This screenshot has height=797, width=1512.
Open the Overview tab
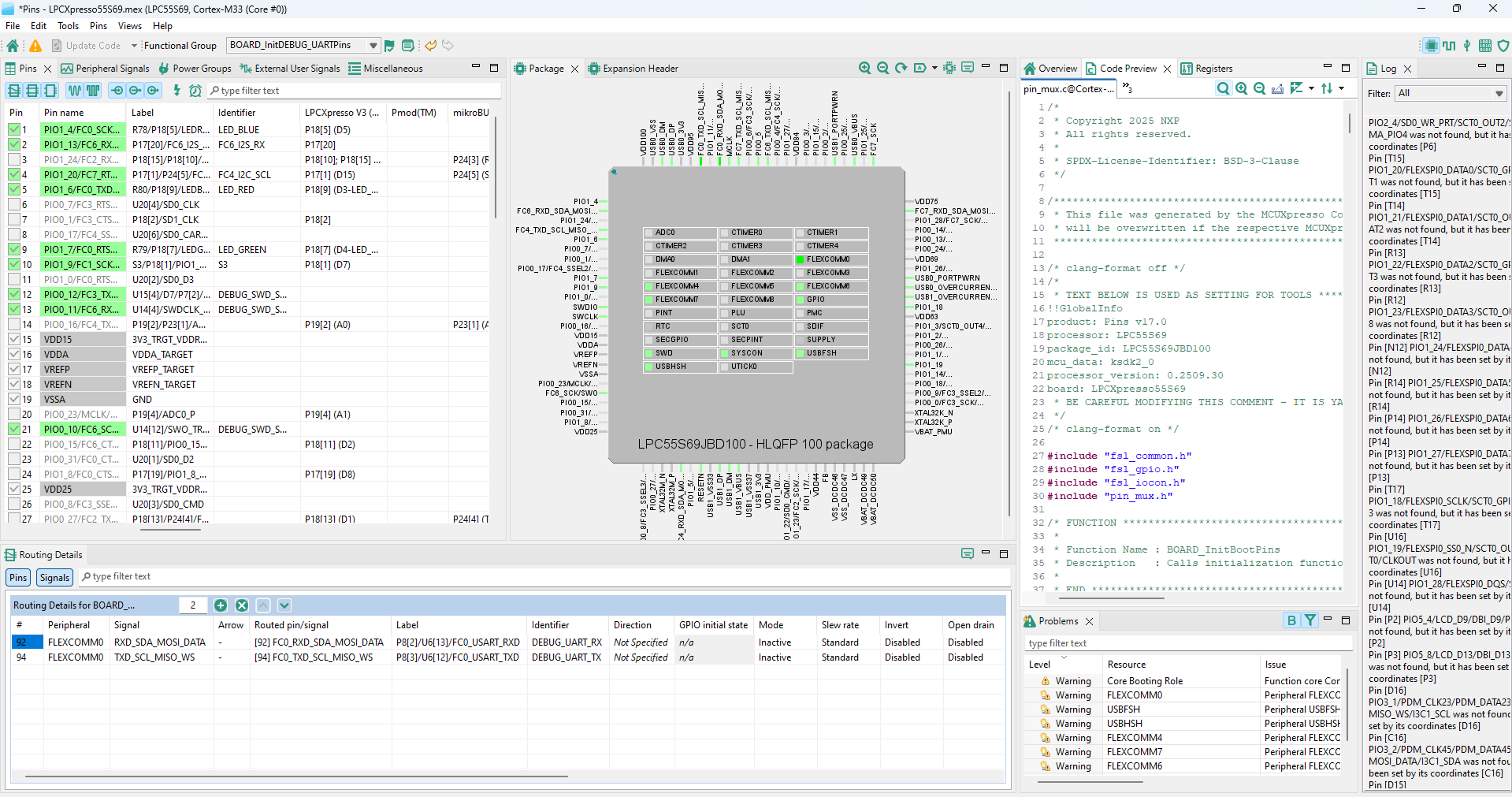pos(1050,69)
